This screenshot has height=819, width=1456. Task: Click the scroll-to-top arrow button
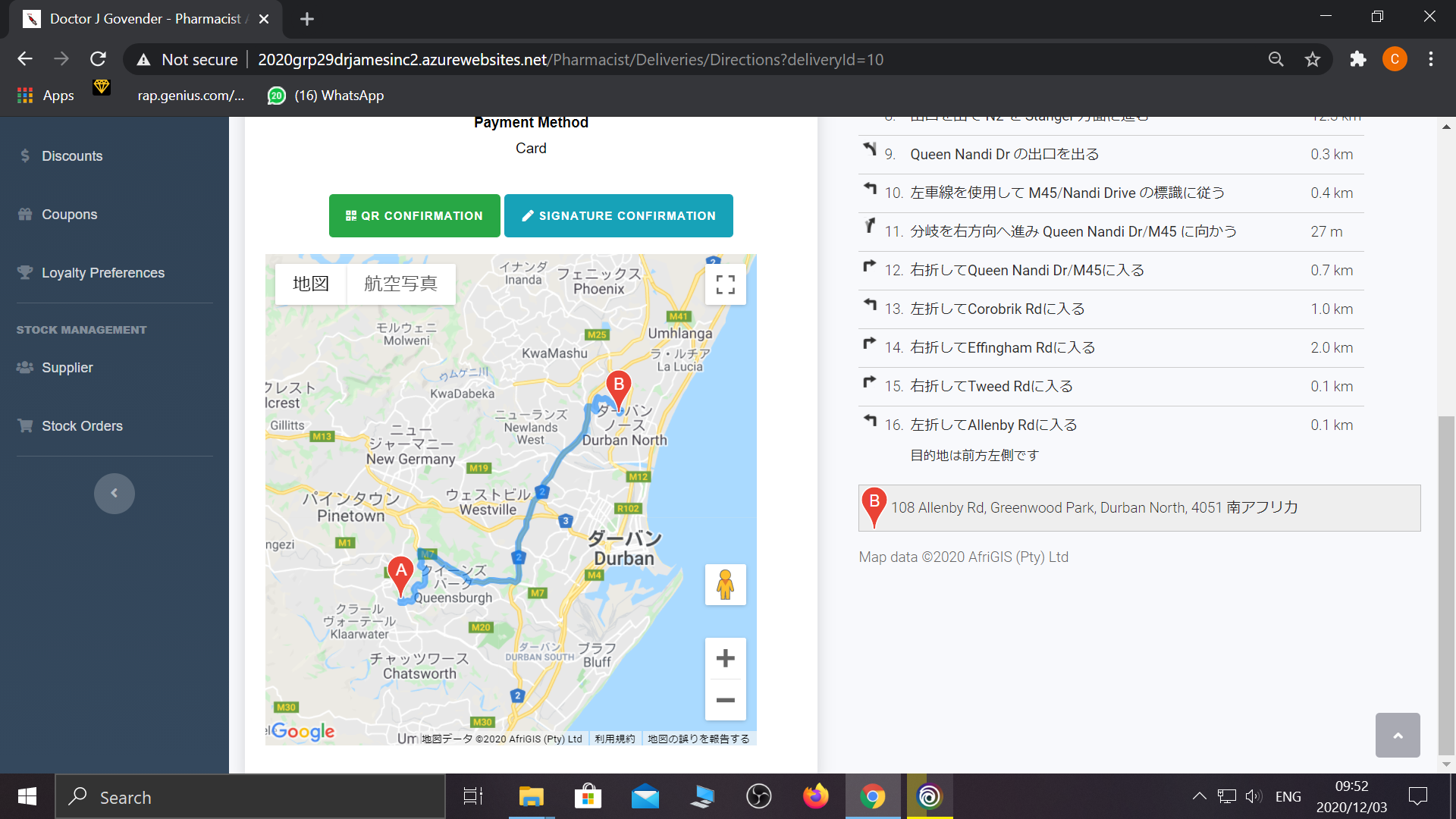pyautogui.click(x=1398, y=735)
